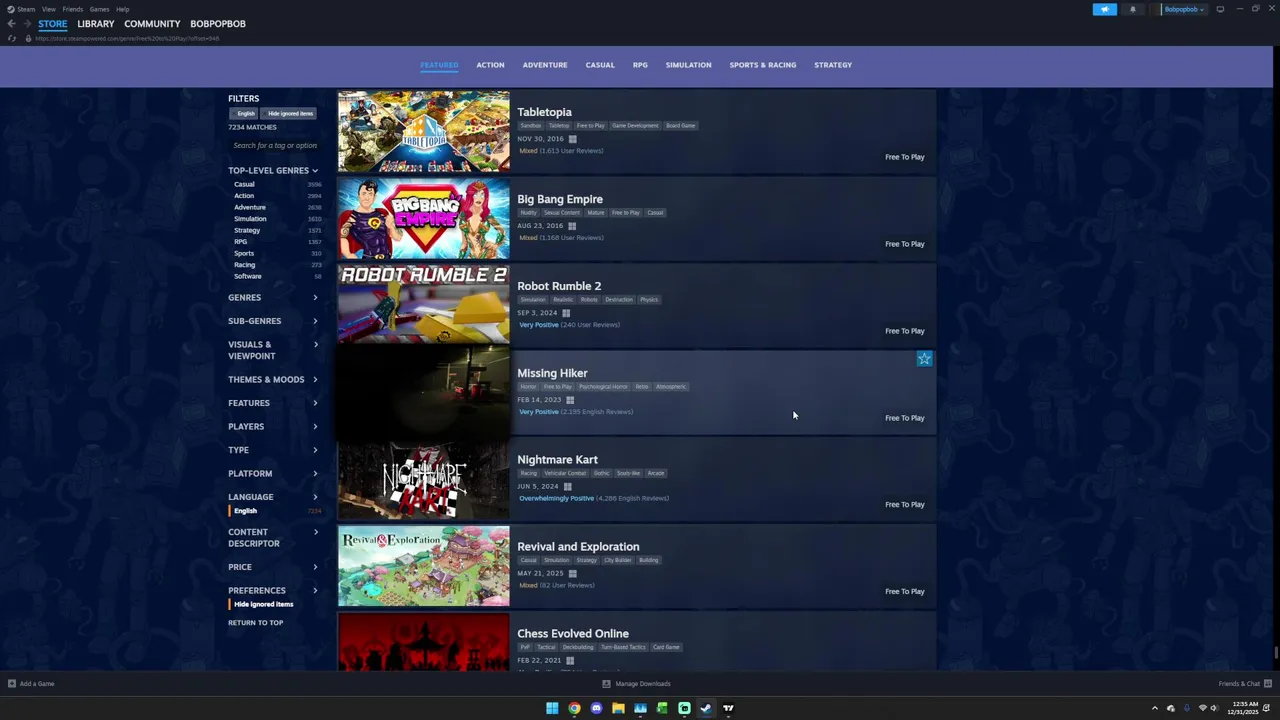The image size is (1280, 720).
Task: Reload the store page
Action: (12, 38)
